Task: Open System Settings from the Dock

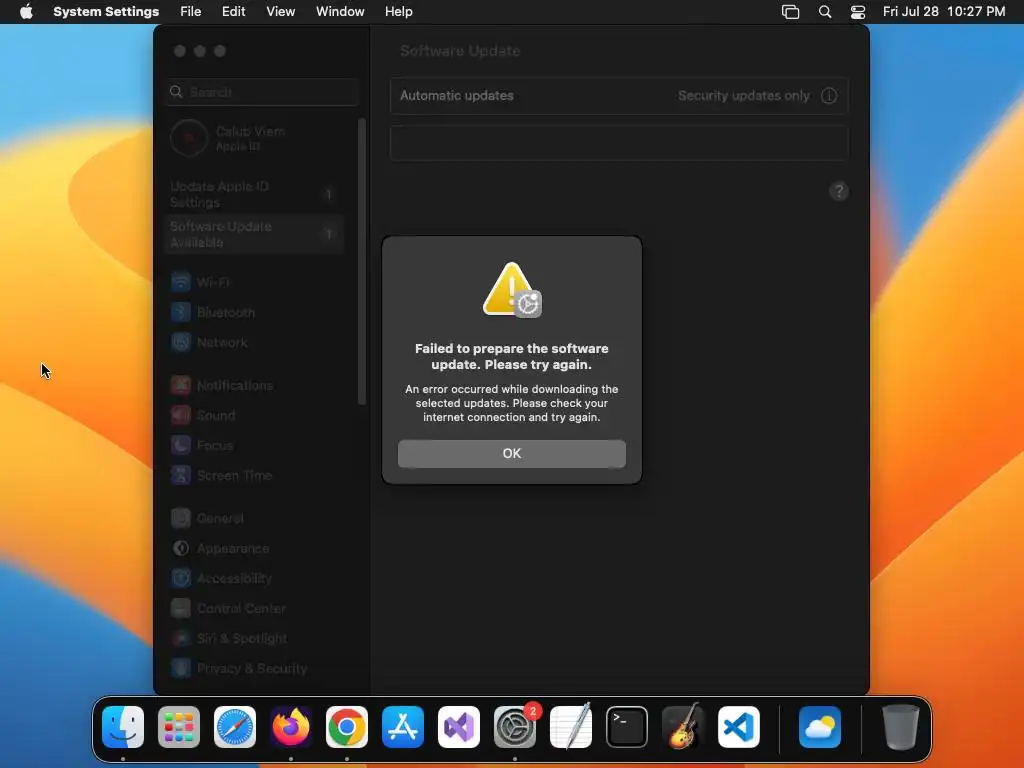Action: (515, 727)
